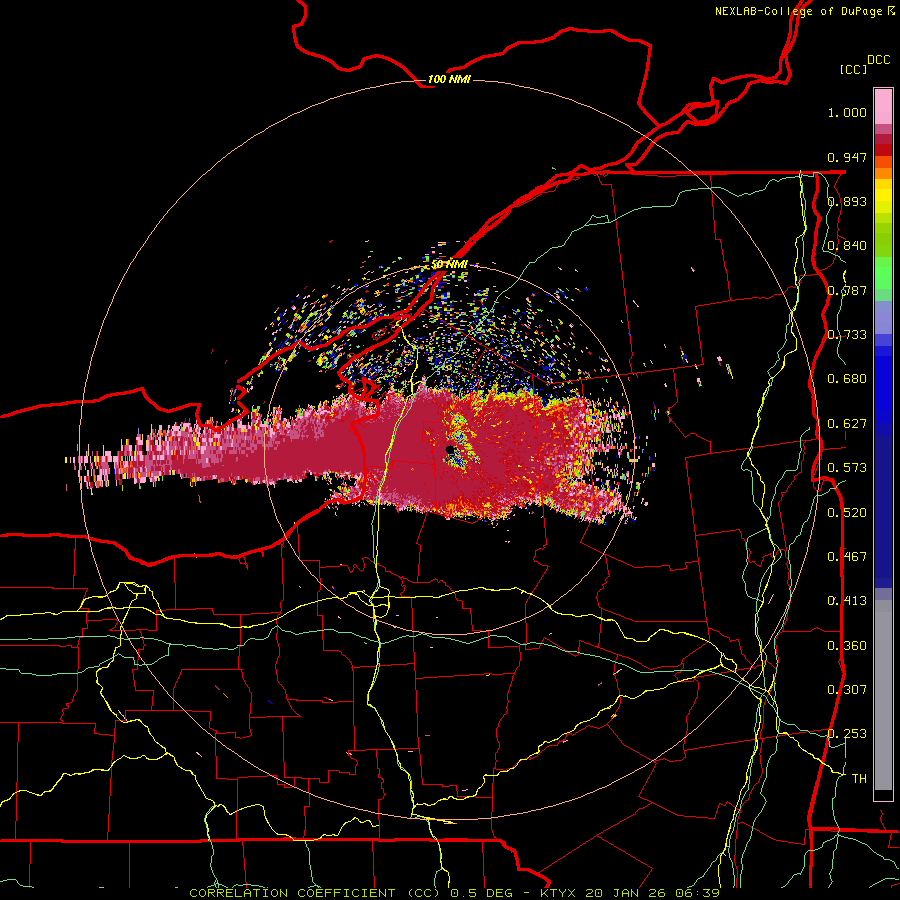This screenshot has height=900, width=900.
Task: Click the 0.307 scale value
Action: point(847,690)
